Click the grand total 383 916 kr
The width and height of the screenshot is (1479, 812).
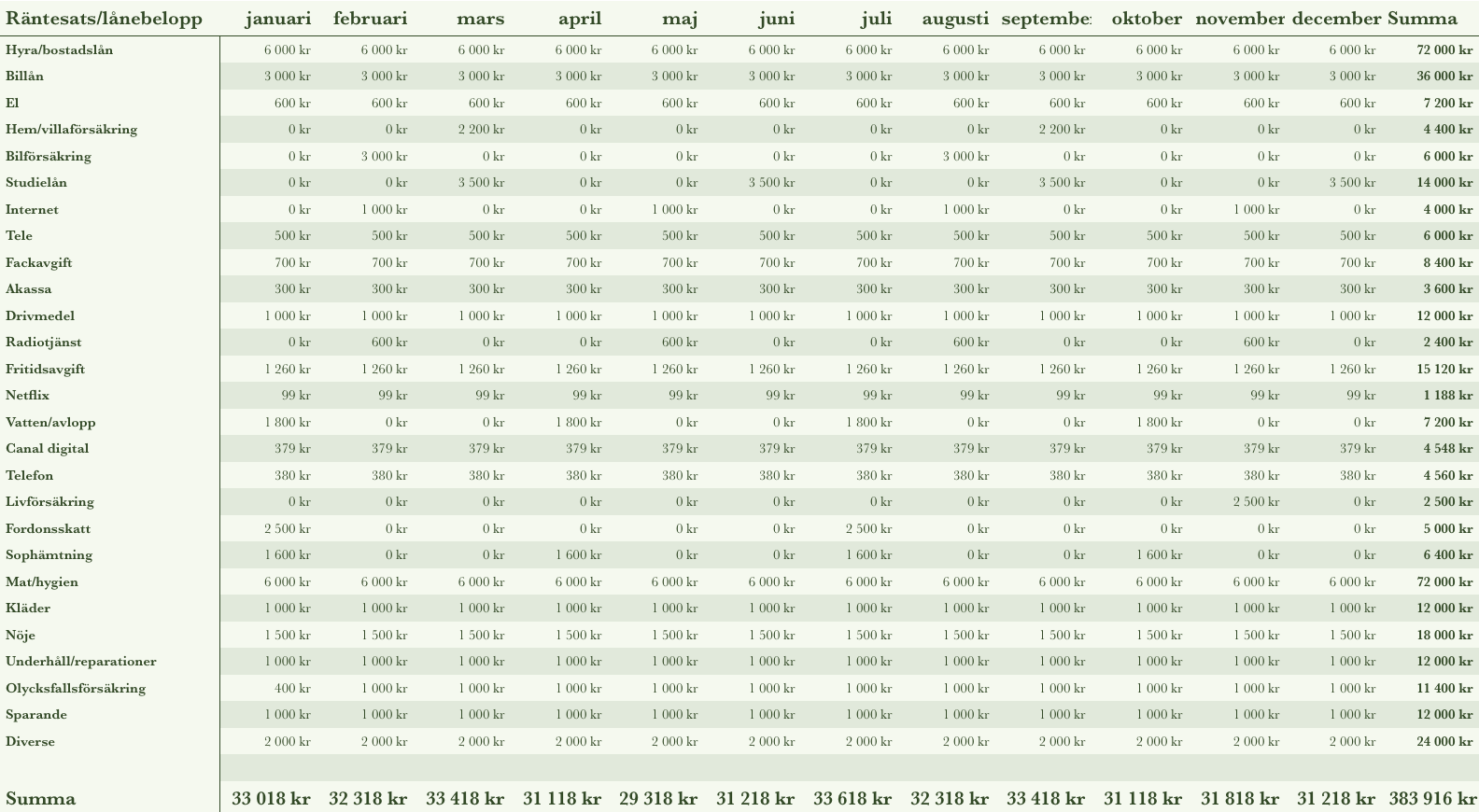click(x=1430, y=799)
